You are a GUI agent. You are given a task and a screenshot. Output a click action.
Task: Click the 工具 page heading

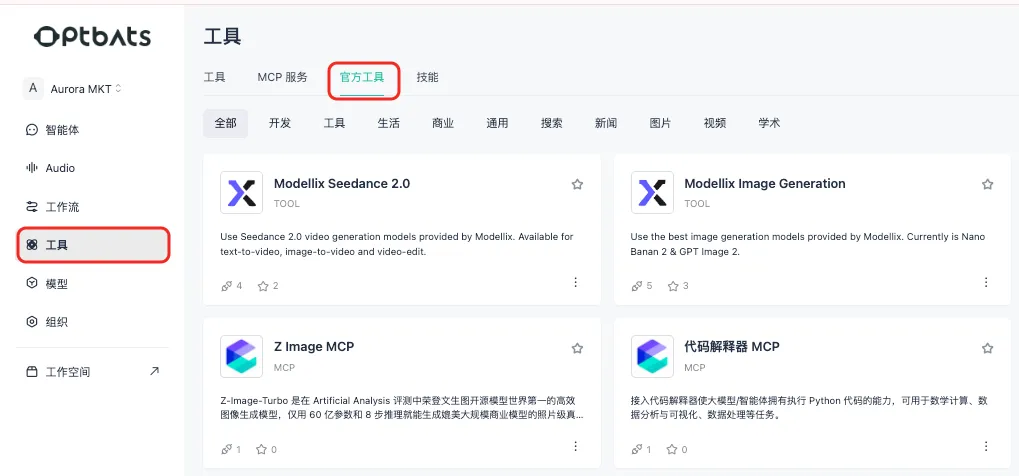click(x=222, y=36)
